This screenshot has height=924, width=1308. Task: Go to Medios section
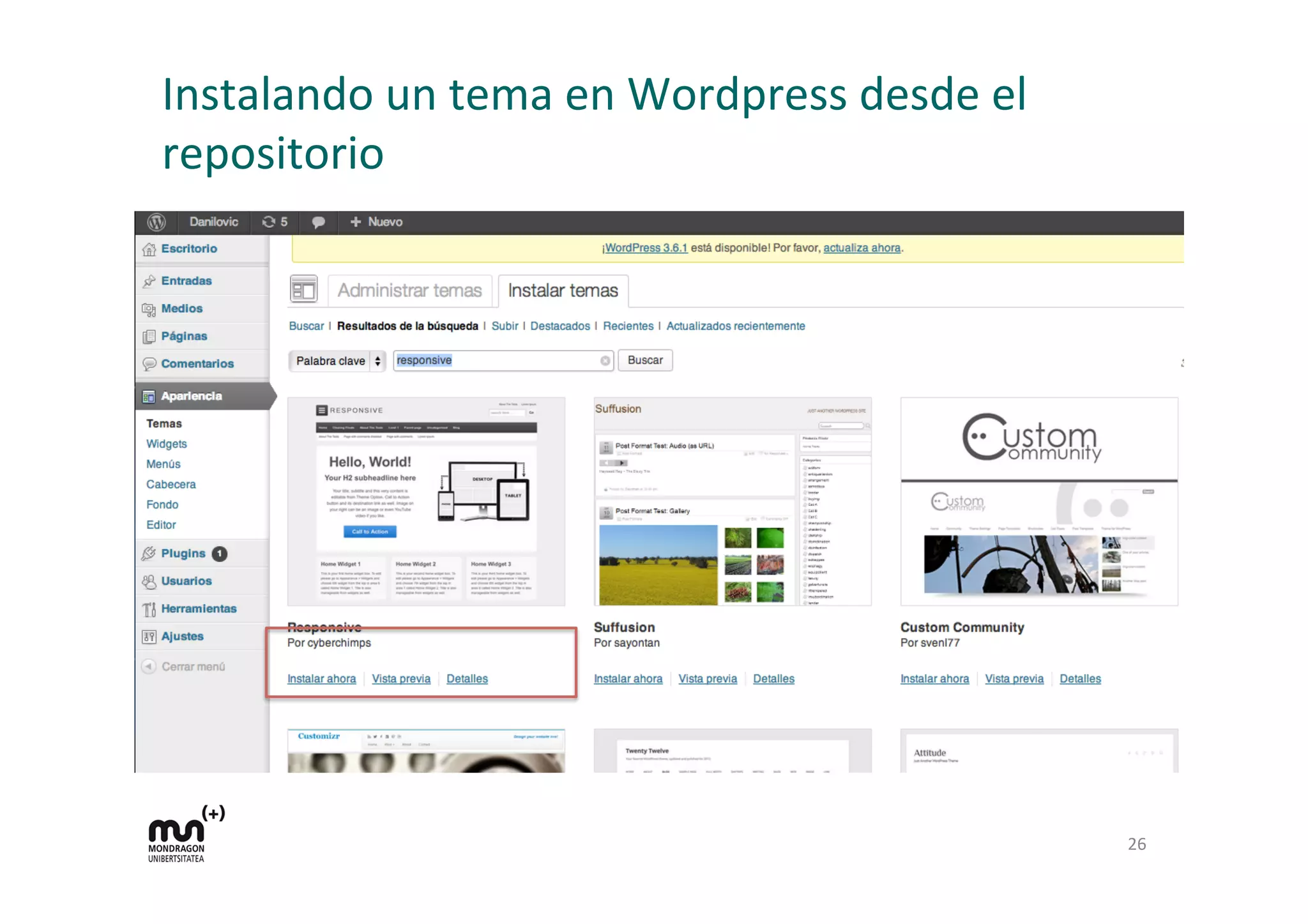[x=182, y=308]
